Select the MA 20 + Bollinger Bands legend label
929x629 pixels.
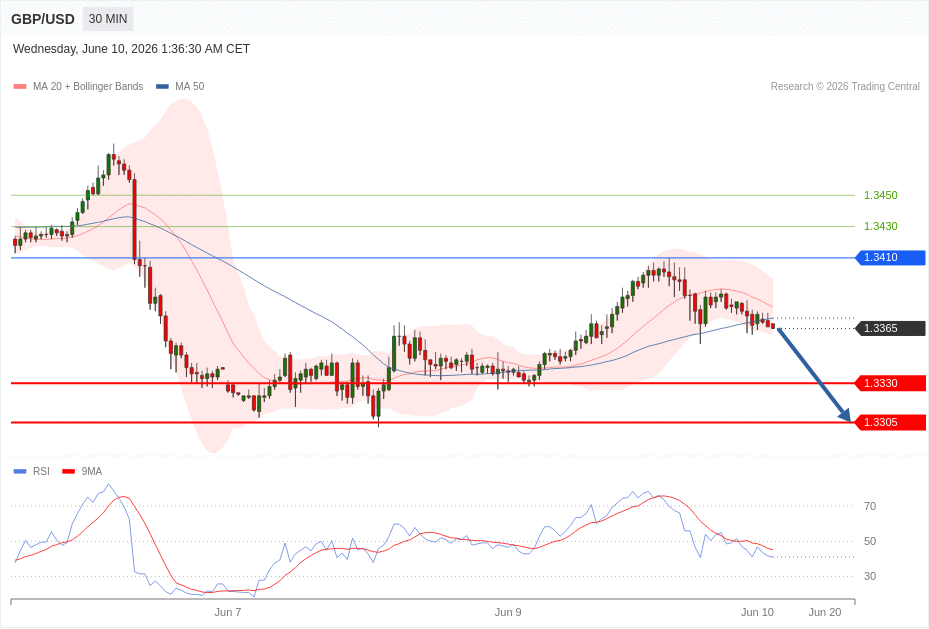(x=88, y=86)
